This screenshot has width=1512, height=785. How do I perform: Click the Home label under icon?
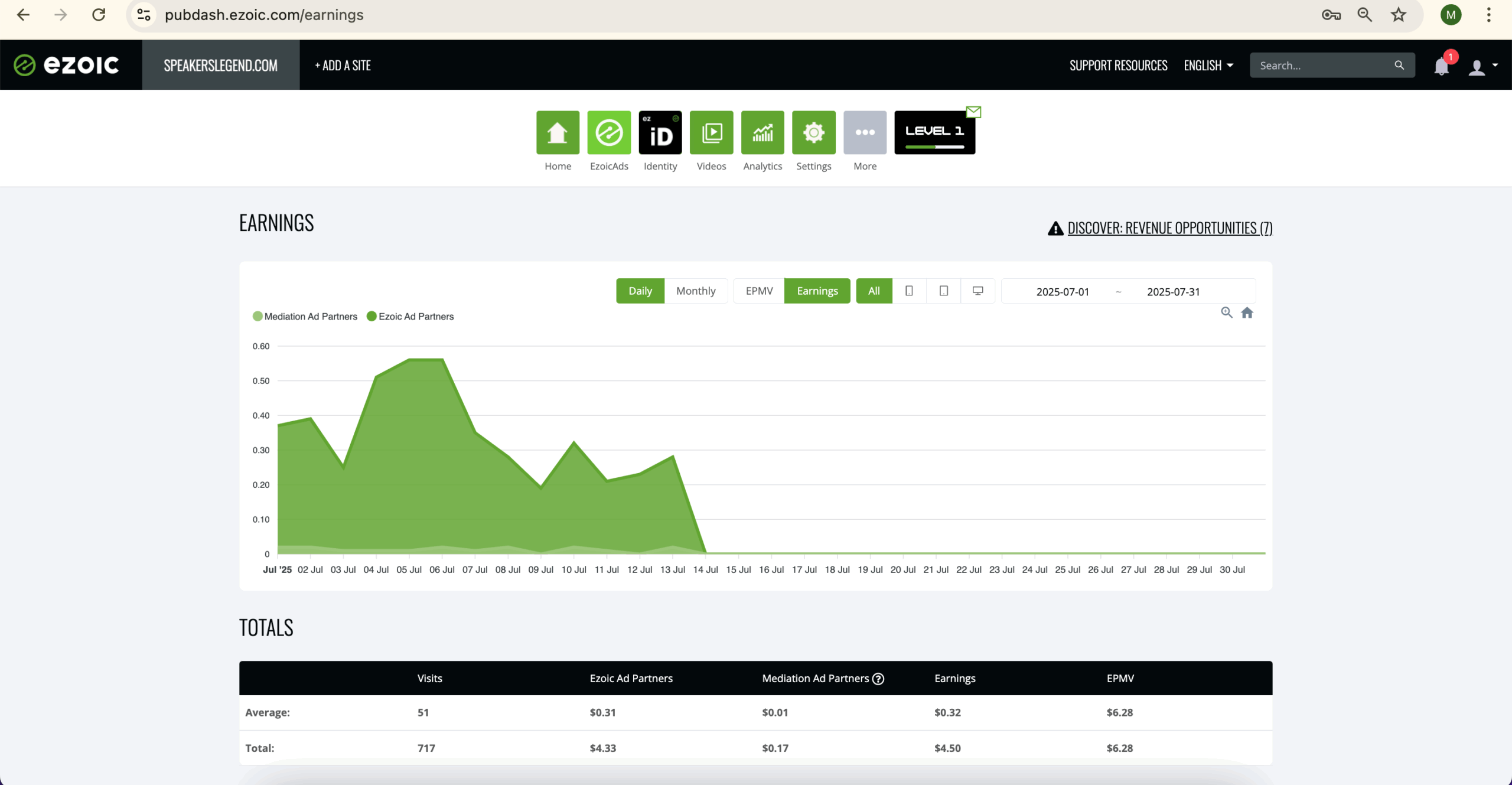point(558,167)
